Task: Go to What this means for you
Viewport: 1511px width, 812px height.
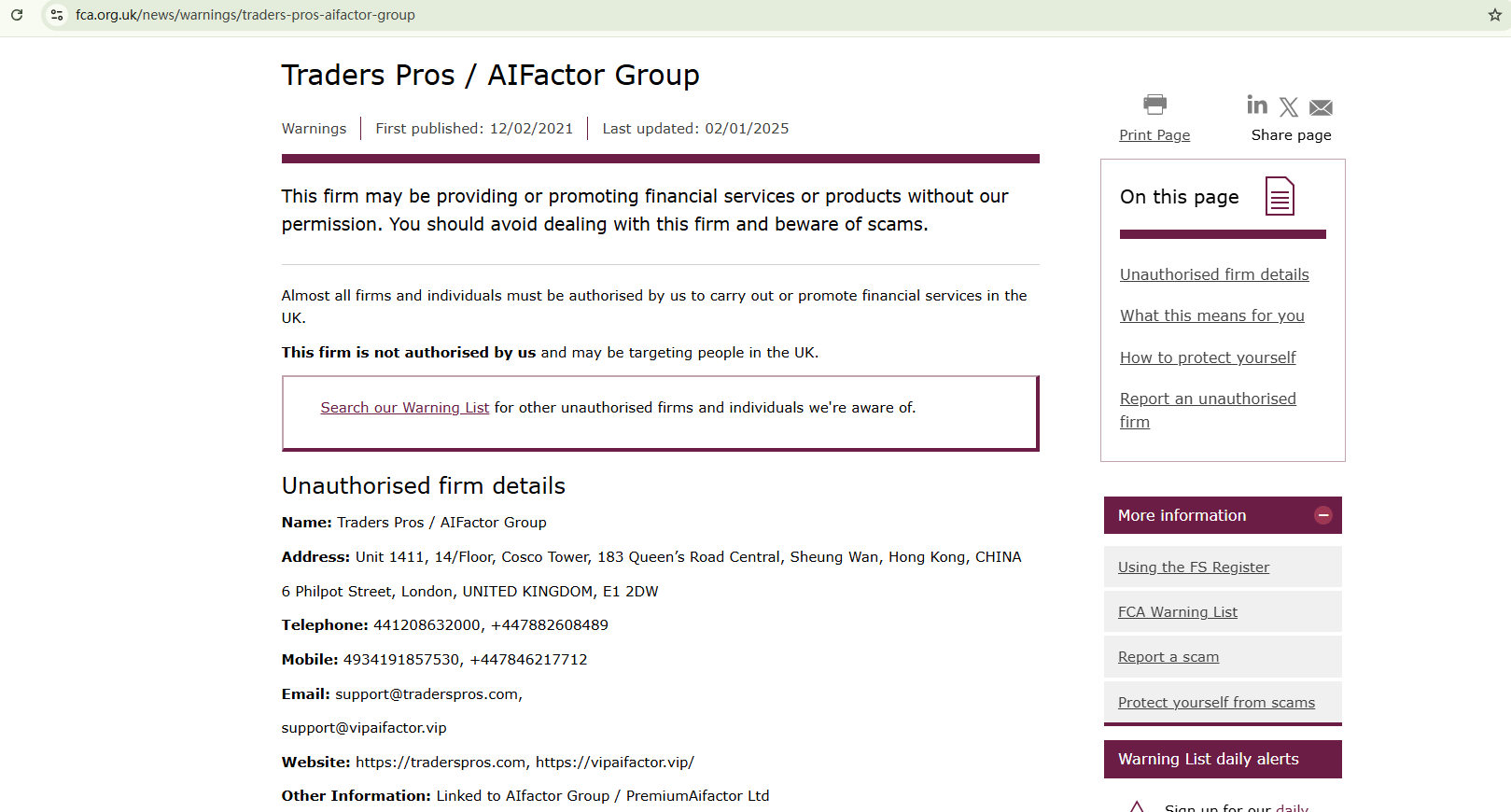Action: [x=1211, y=315]
